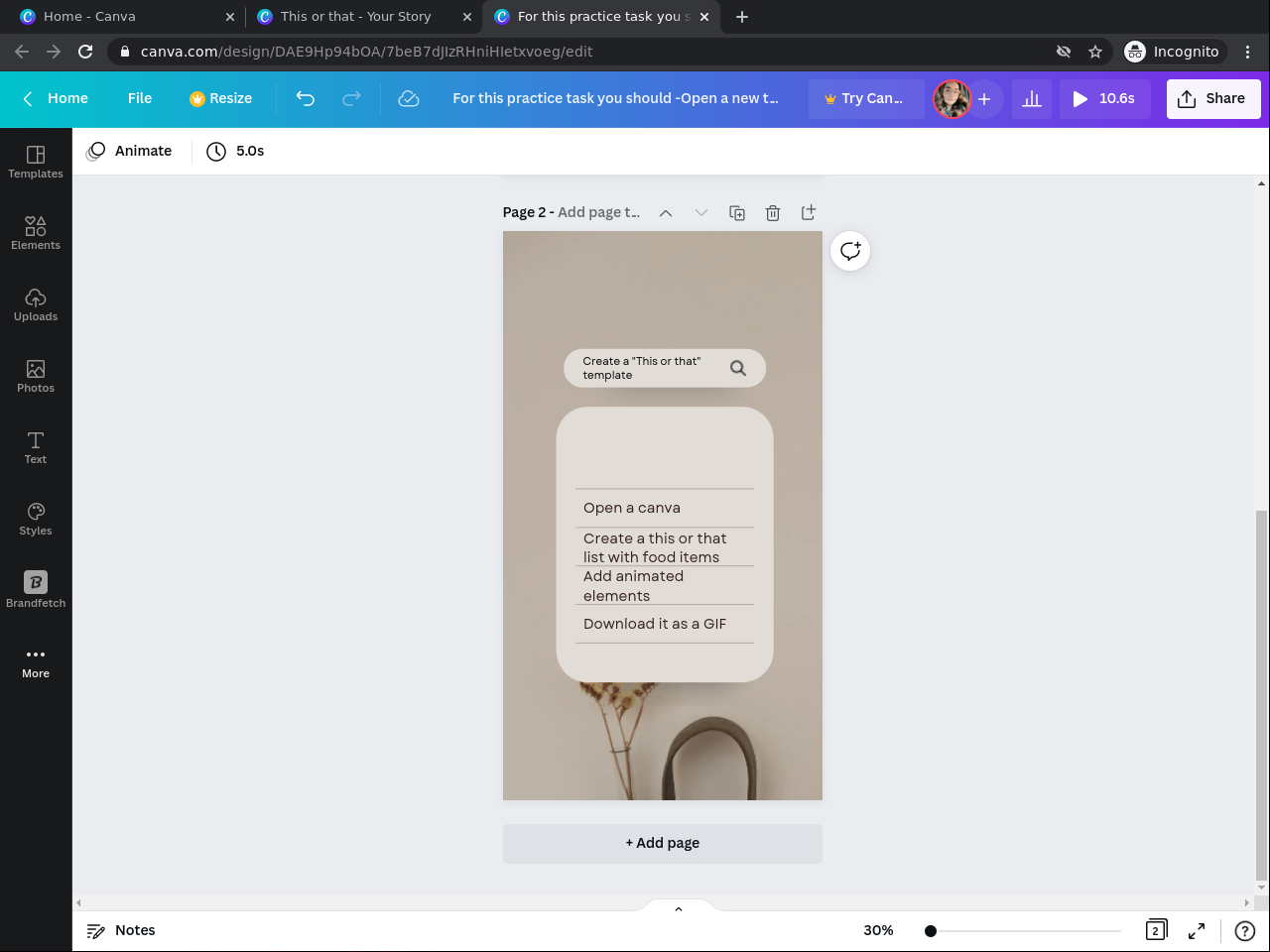Add a collaborator with the plus icon
The image size is (1270, 952).
[984, 98]
